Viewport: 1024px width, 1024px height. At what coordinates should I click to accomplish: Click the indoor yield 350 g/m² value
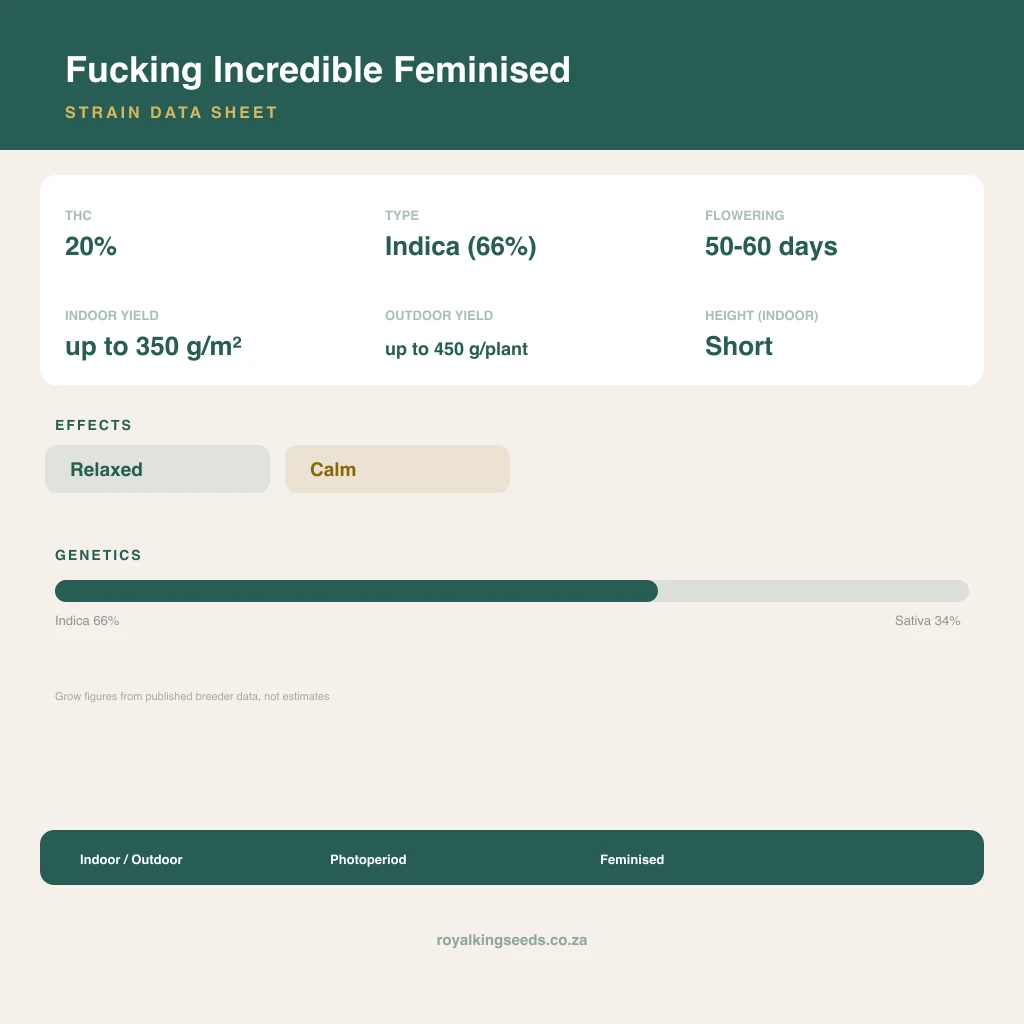pos(153,346)
